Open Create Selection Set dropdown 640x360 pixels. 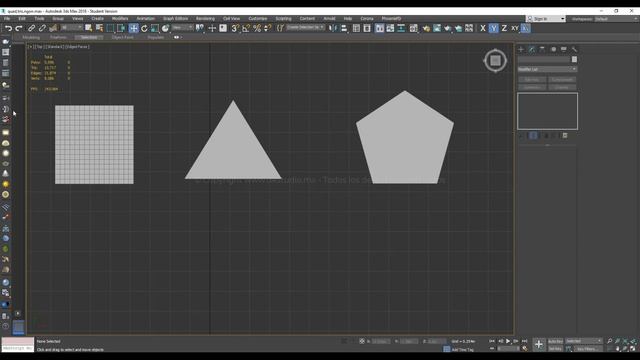click(x=305, y=28)
